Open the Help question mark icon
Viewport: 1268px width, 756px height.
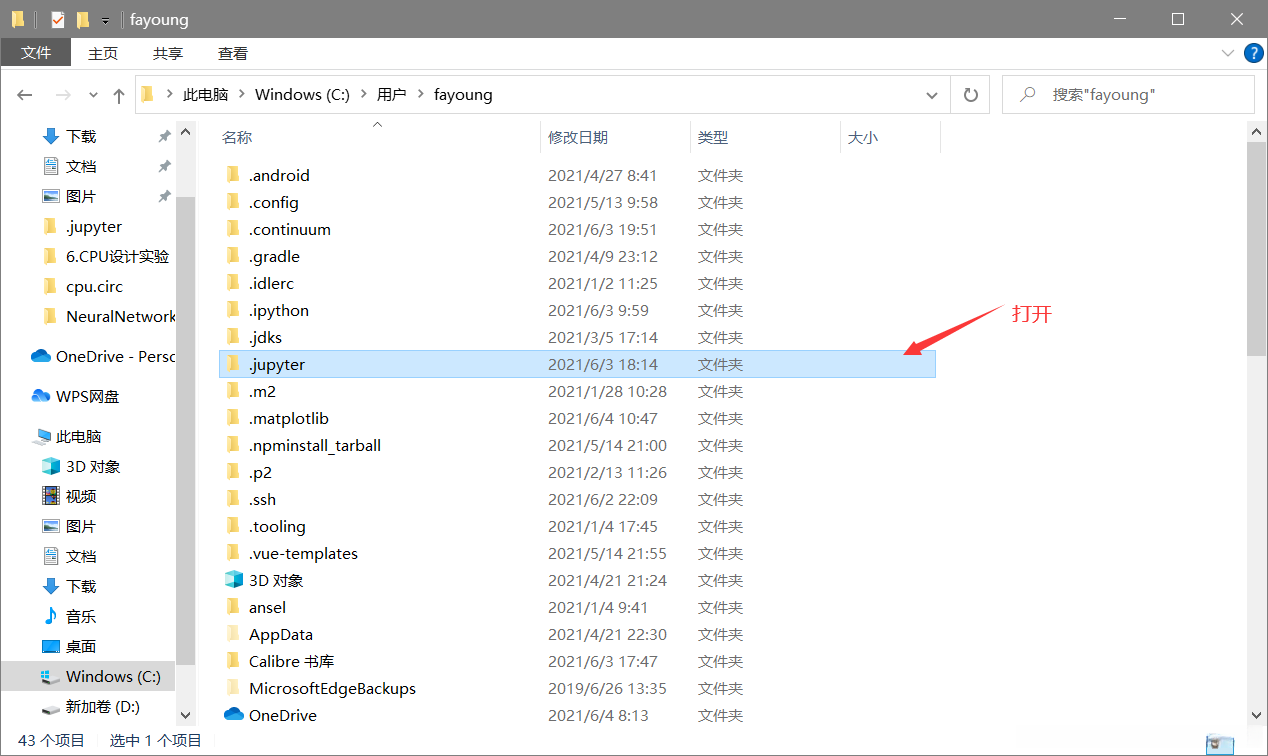(x=1252, y=53)
